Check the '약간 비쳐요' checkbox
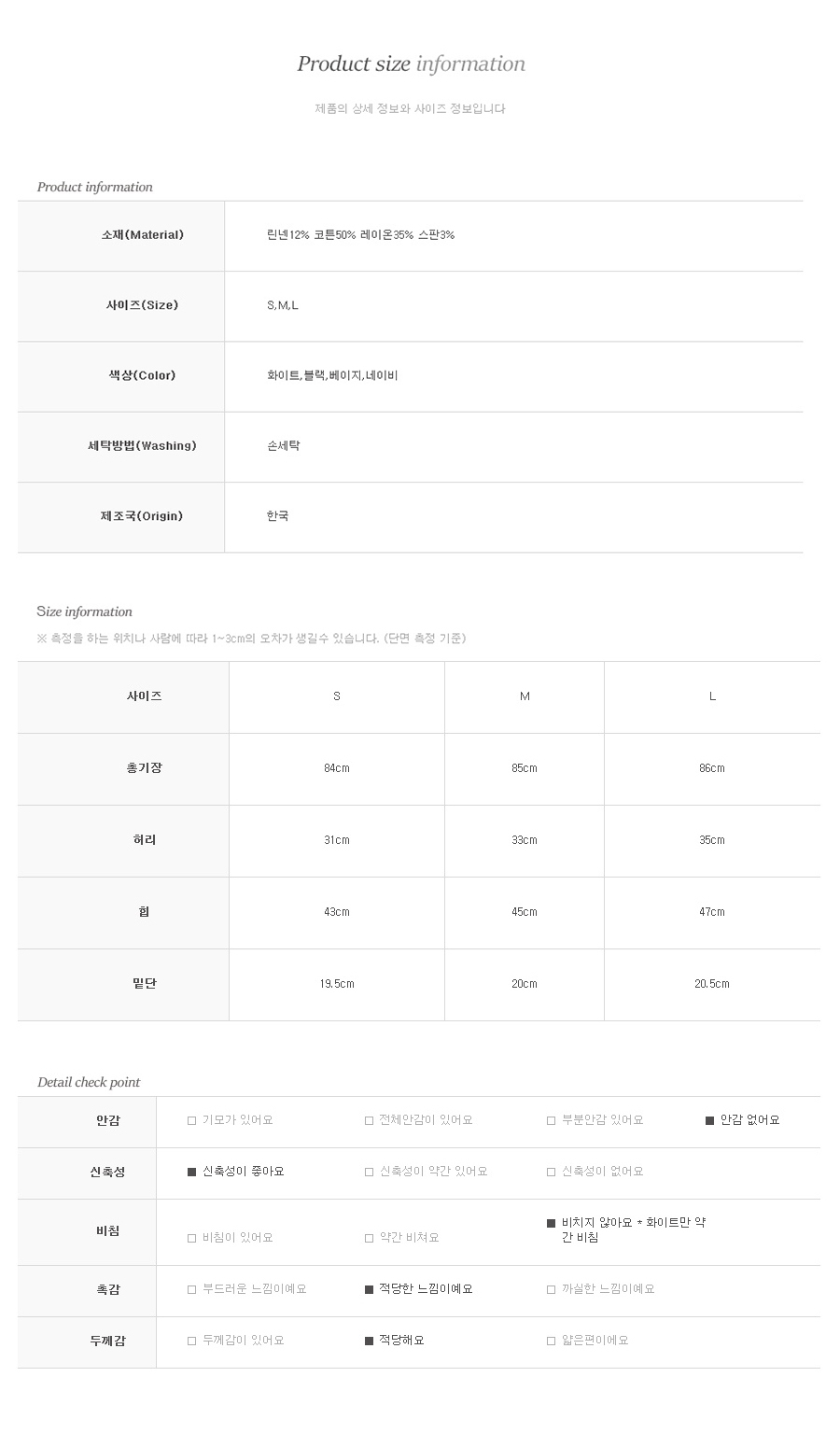Image resolution: width=840 pixels, height=1447 pixels. 369,1238
